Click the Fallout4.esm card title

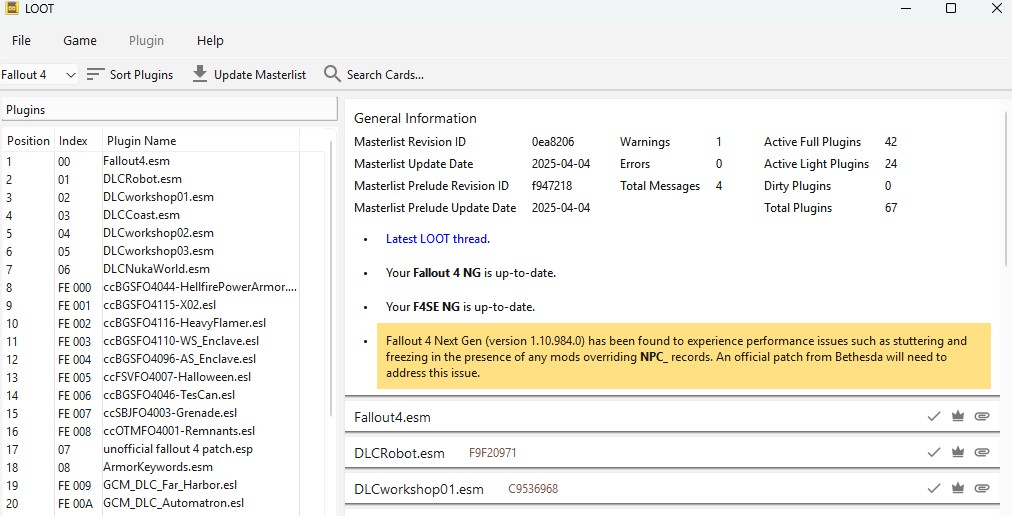[392, 417]
